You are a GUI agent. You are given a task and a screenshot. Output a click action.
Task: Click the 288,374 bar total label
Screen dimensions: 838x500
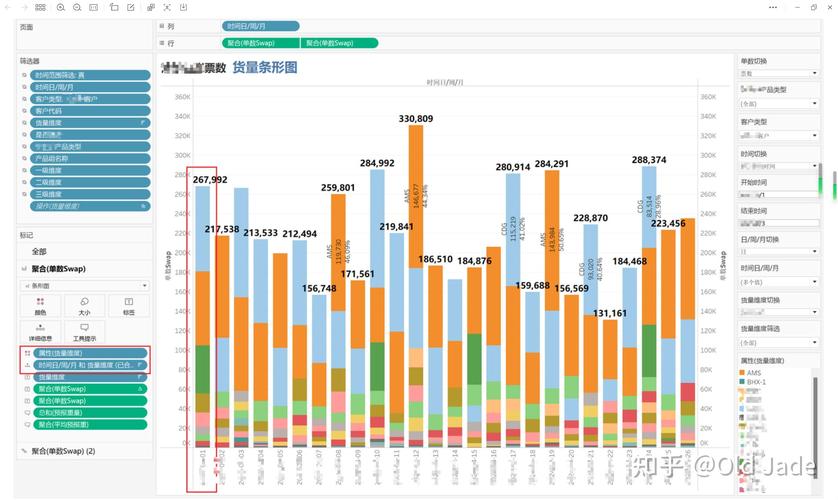coord(649,160)
